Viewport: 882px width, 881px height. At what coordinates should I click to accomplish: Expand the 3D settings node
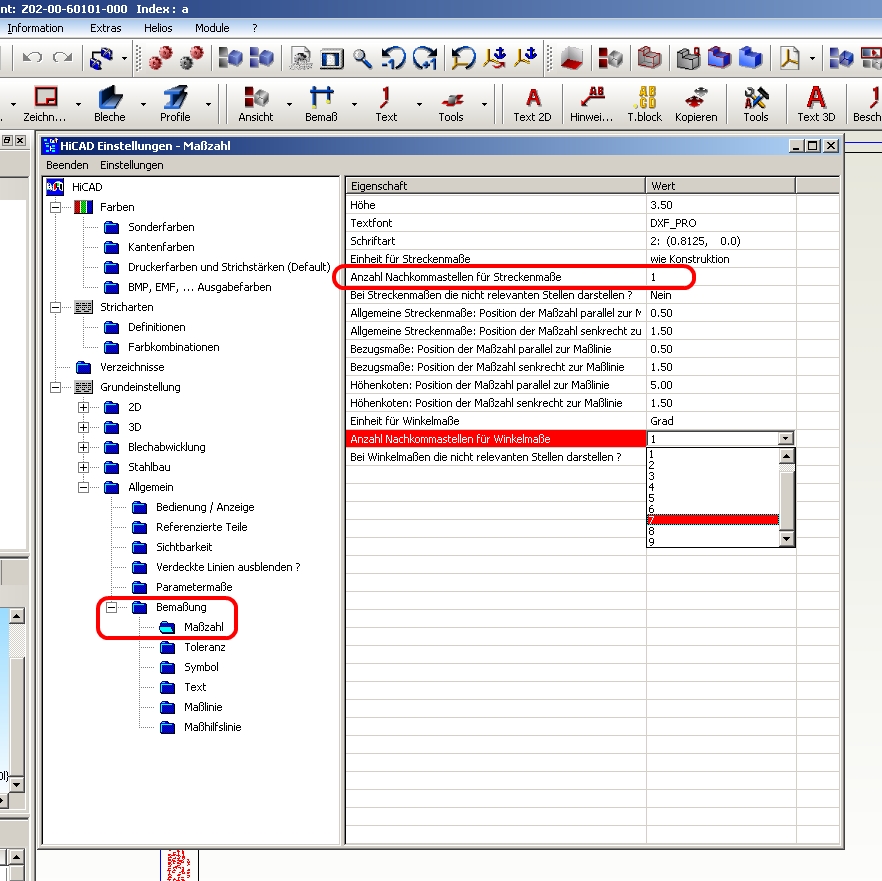(x=83, y=427)
